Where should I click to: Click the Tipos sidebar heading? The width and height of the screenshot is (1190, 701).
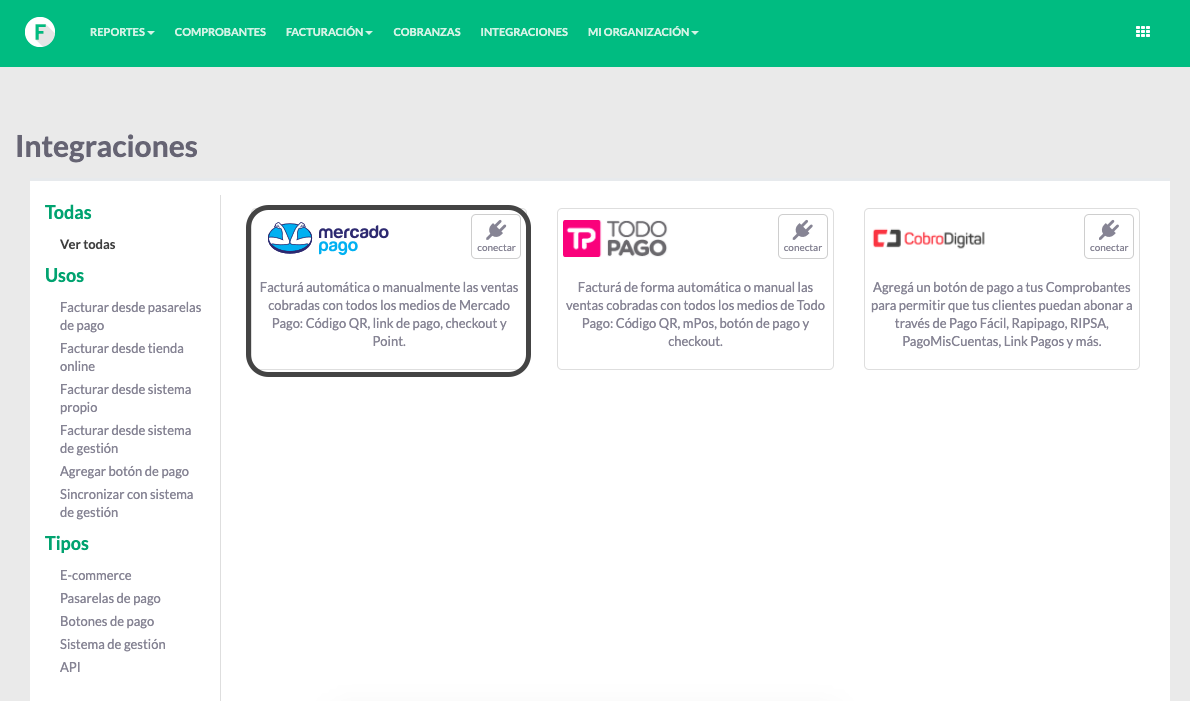click(x=67, y=543)
